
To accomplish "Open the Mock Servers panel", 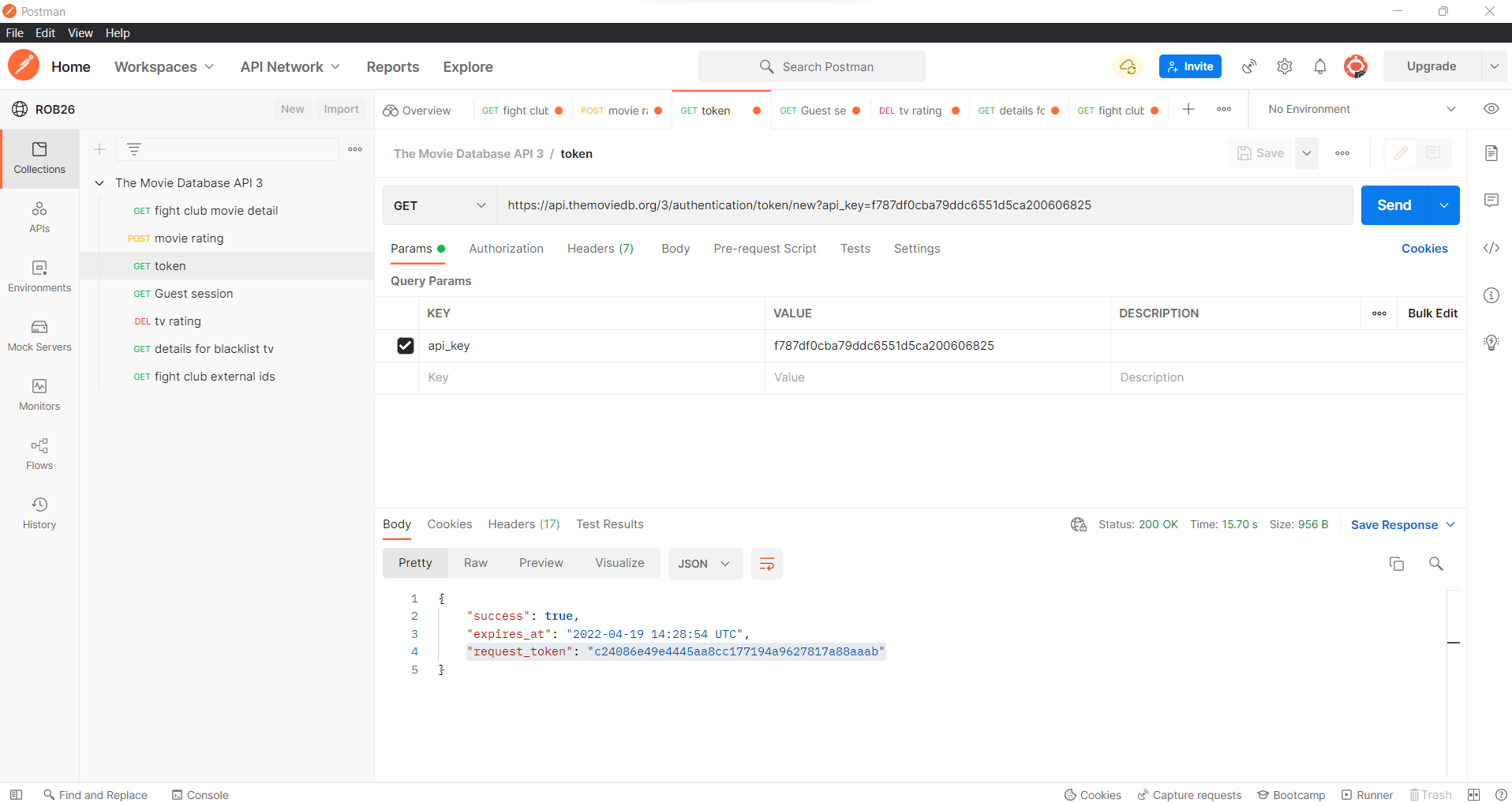I will click(x=39, y=335).
